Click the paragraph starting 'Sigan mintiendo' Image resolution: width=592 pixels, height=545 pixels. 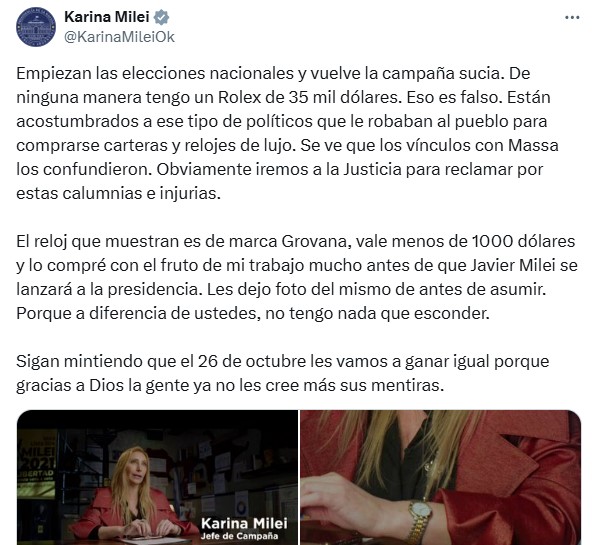click(x=282, y=373)
